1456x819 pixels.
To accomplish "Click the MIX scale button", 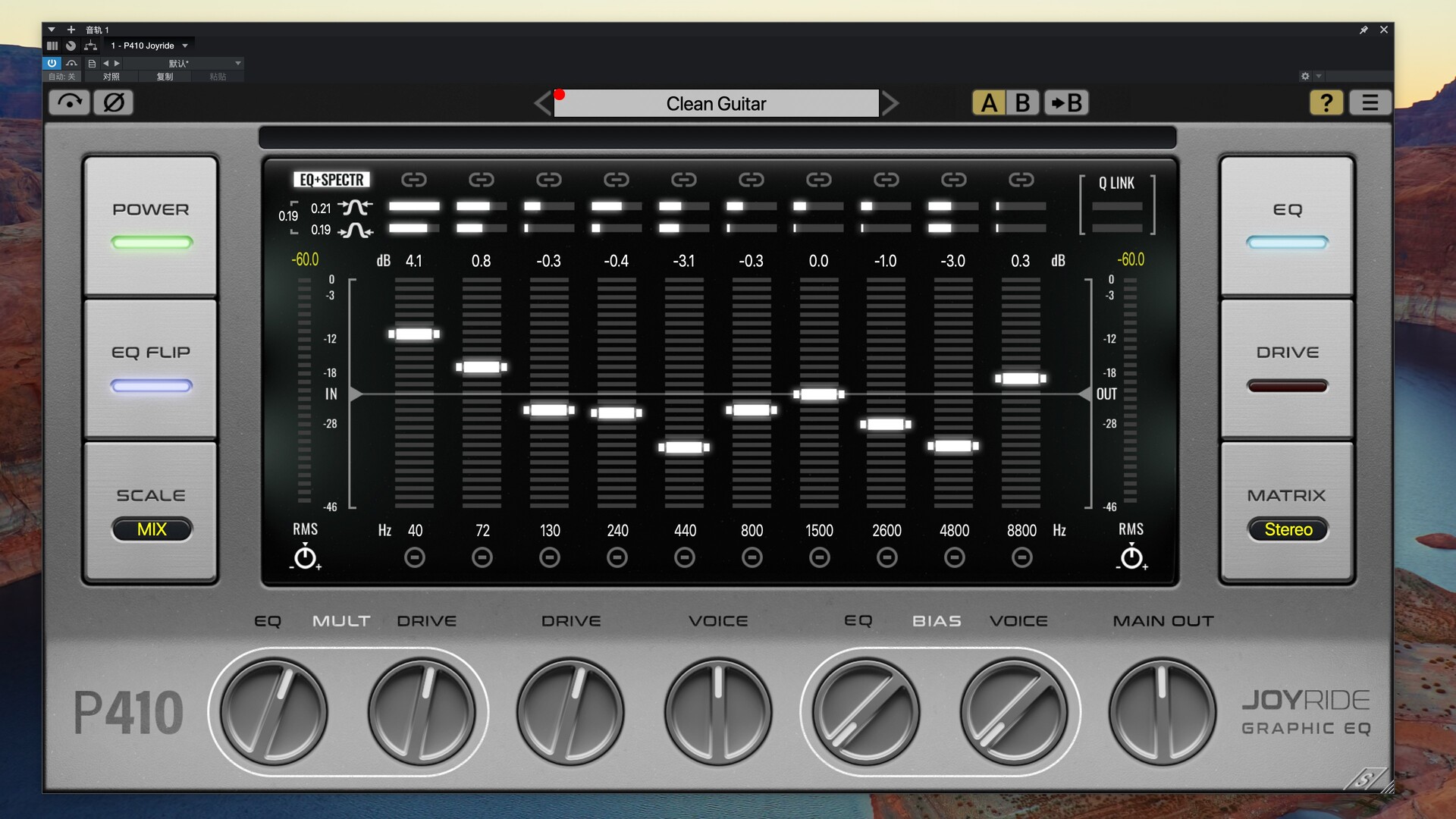I will [x=152, y=529].
